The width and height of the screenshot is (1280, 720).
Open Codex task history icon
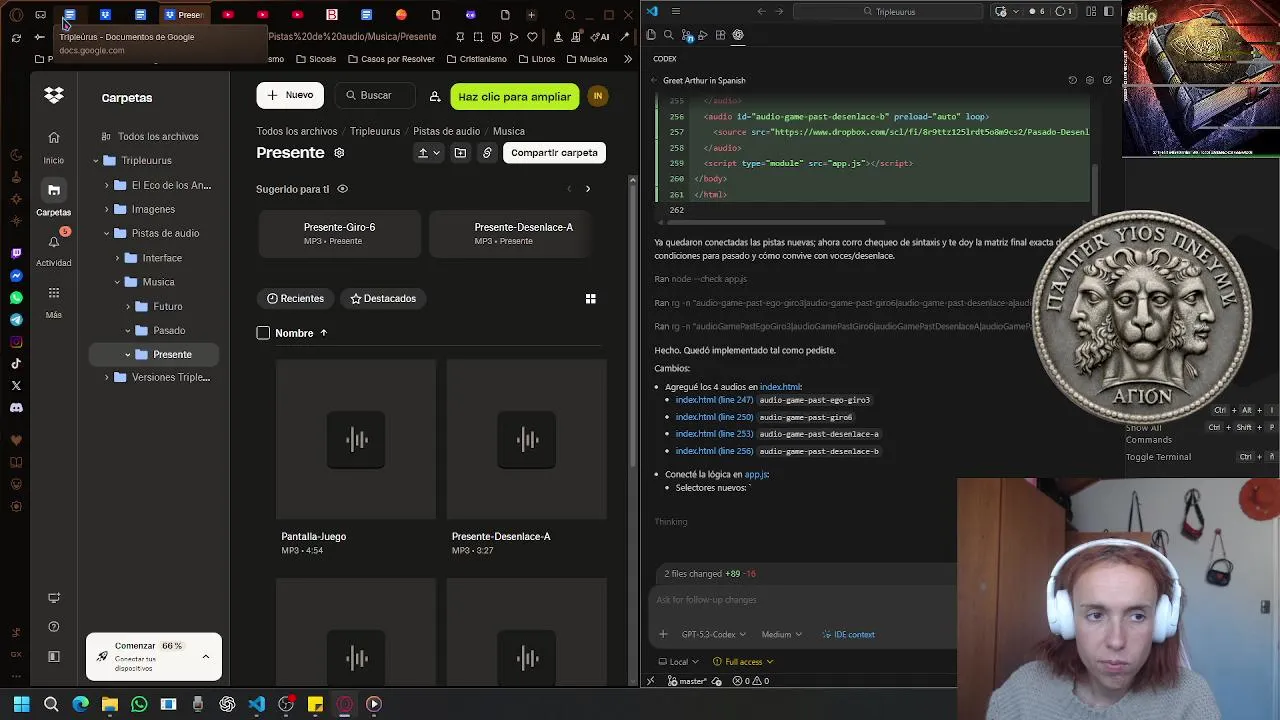click(x=1072, y=80)
